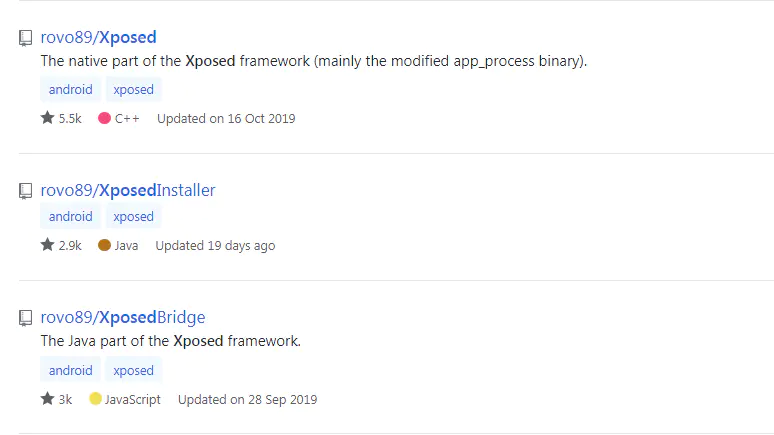
Task: Select the xposed topic tag under rovo89/Xposed
Action: [x=133, y=90]
